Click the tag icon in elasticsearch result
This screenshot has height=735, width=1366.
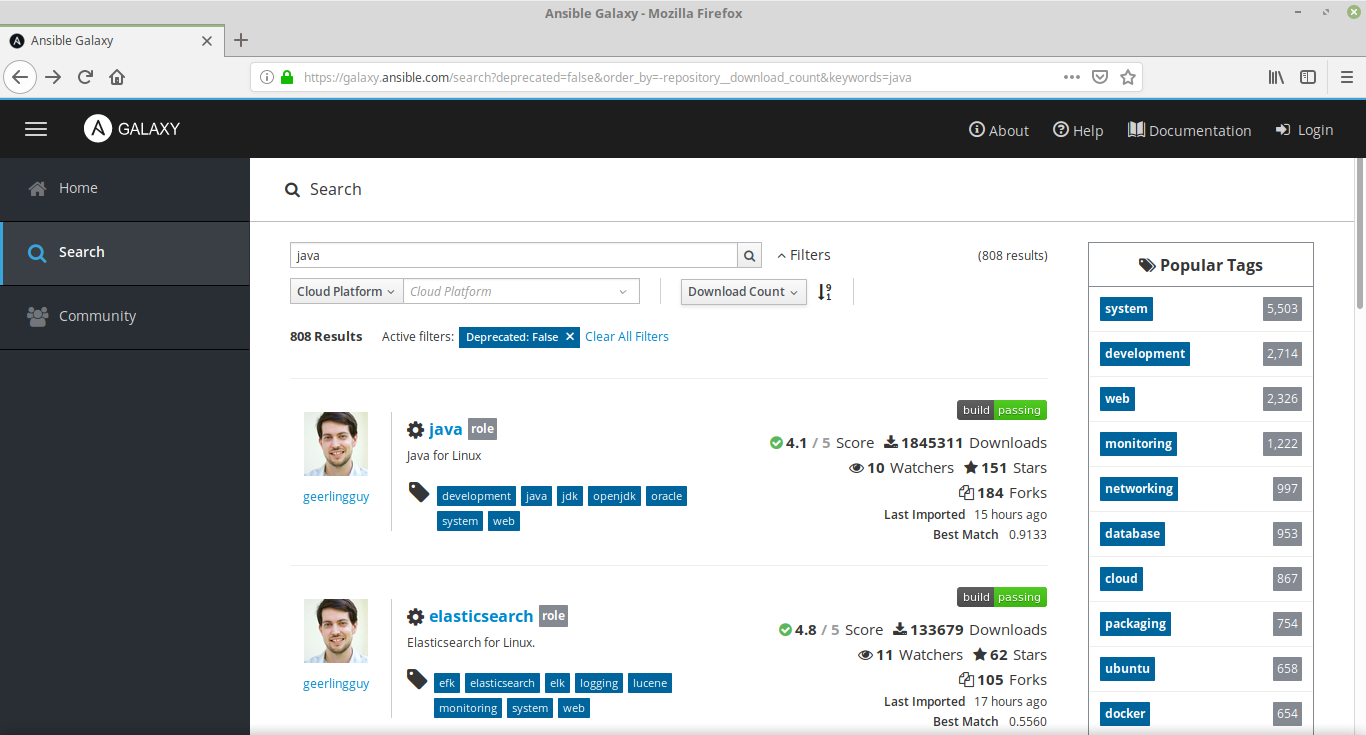tap(418, 679)
